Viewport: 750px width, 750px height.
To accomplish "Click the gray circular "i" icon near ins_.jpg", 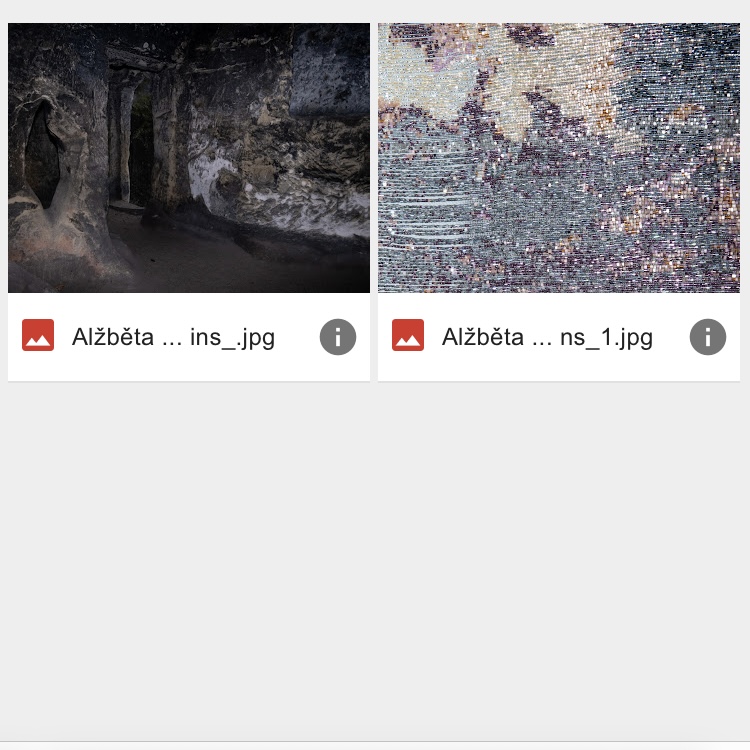I will (338, 337).
